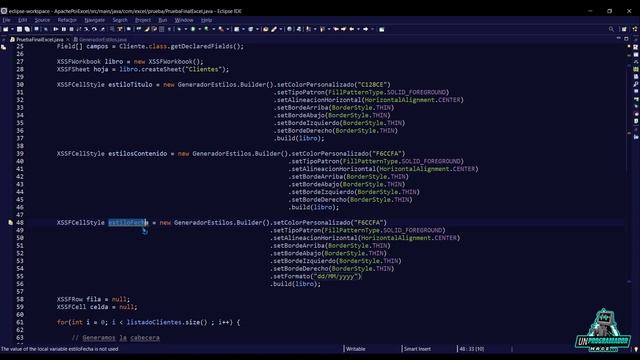Click the "Clientes" string on line 28
The width and height of the screenshot is (640, 360).
pos(203,69)
